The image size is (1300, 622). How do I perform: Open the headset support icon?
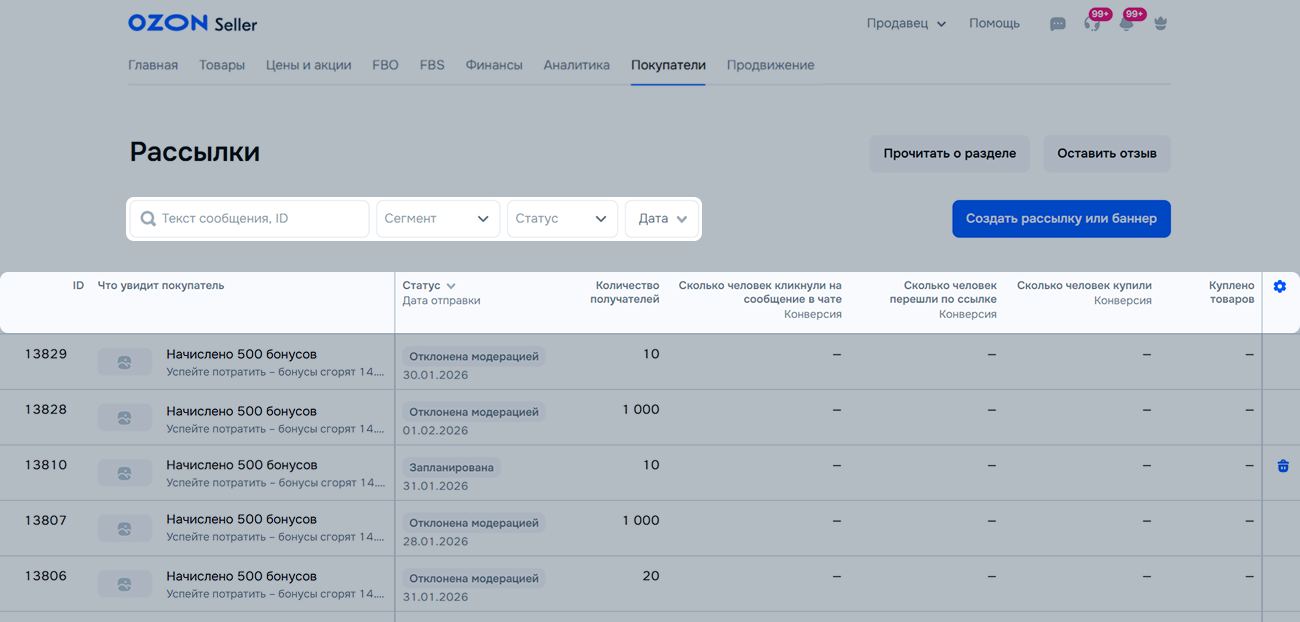(1092, 24)
